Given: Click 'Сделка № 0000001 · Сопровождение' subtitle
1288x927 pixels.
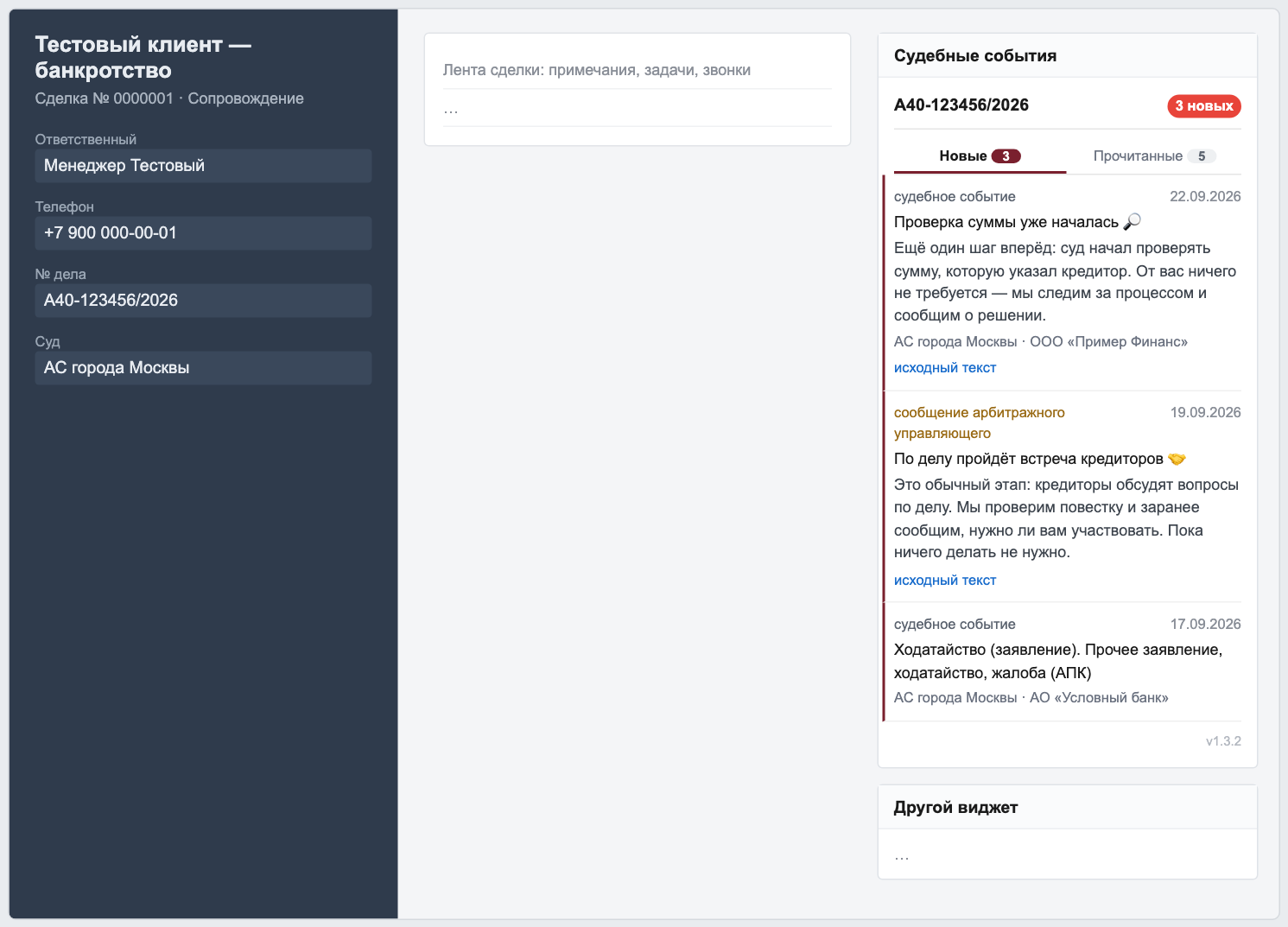Looking at the screenshot, I should [169, 98].
